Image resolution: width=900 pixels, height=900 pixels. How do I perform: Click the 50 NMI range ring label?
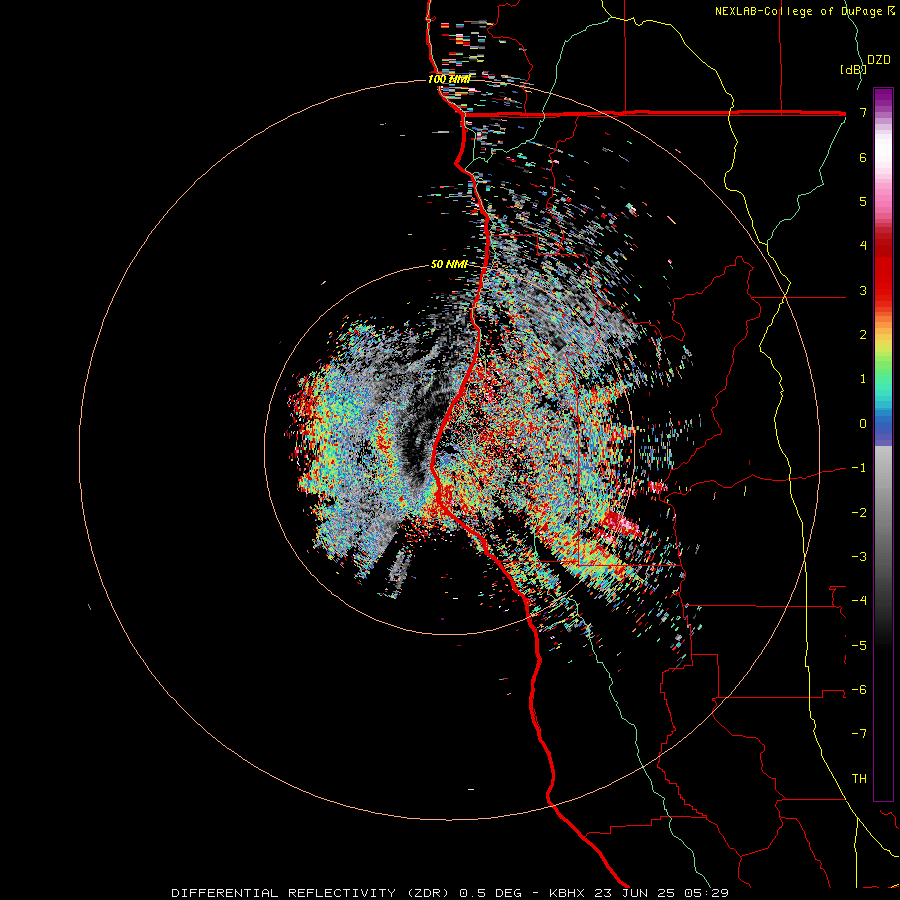pyautogui.click(x=449, y=264)
